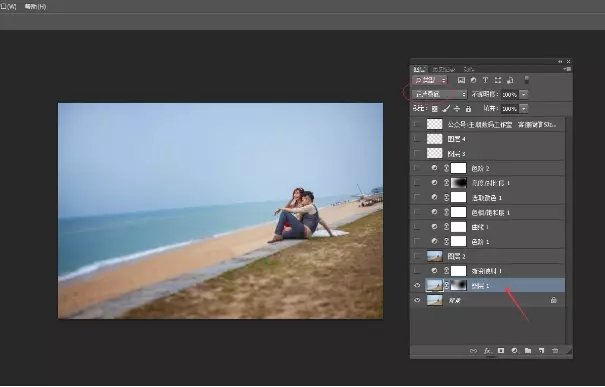Show the 图层 2 layer via its visibility box
Viewport: 605px width, 387px height.
(417, 256)
